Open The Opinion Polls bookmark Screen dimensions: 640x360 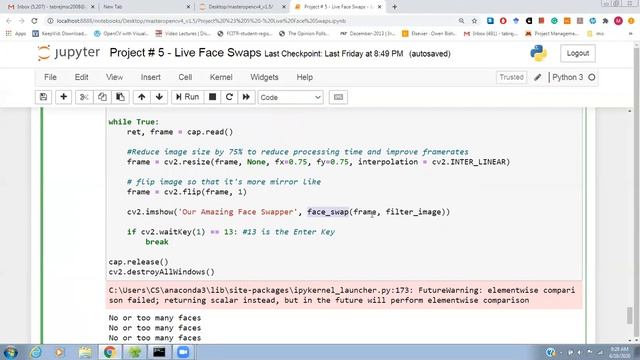pyautogui.click(x=304, y=34)
